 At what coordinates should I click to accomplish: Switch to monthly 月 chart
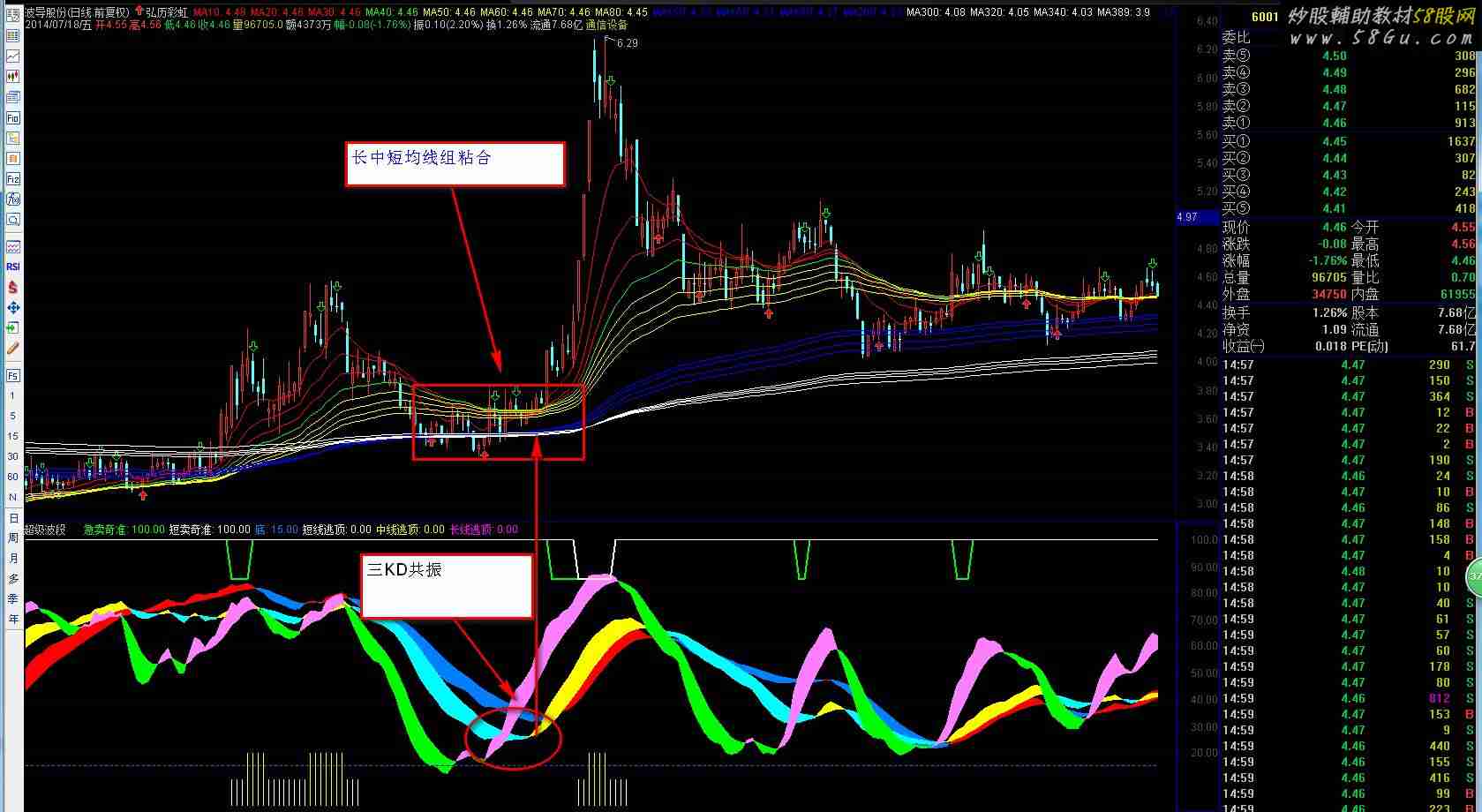coord(13,559)
